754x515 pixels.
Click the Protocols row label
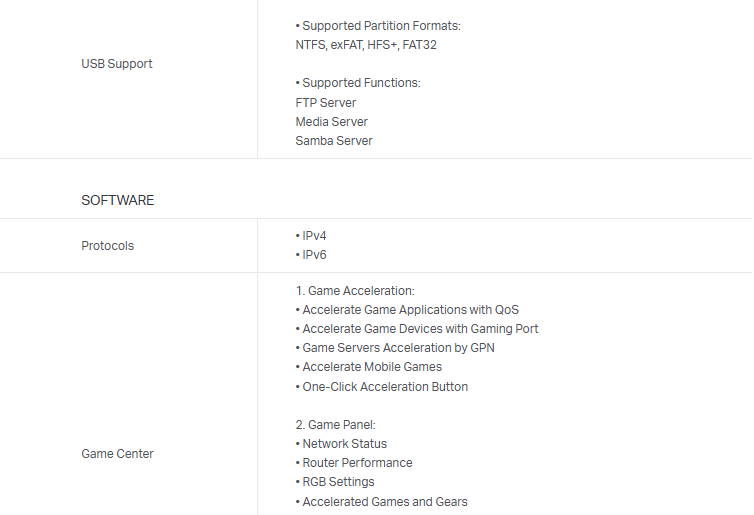[x=108, y=246]
